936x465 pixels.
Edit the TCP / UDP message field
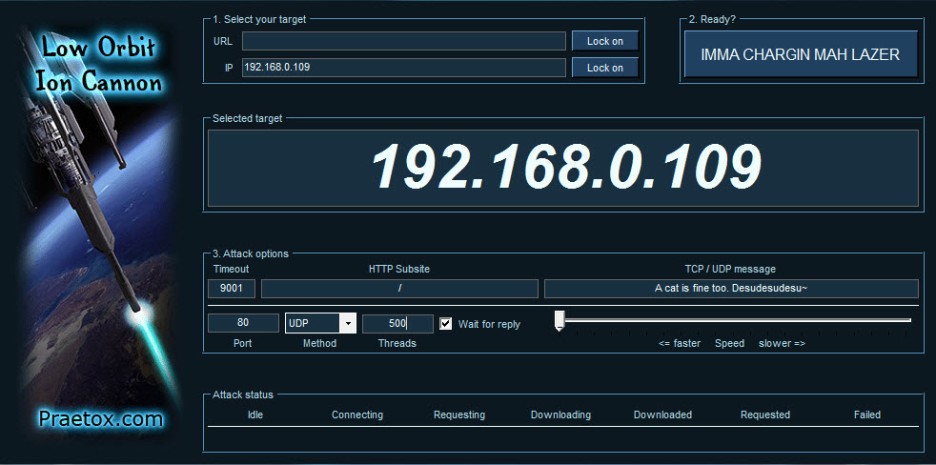pyautogui.click(x=731, y=288)
